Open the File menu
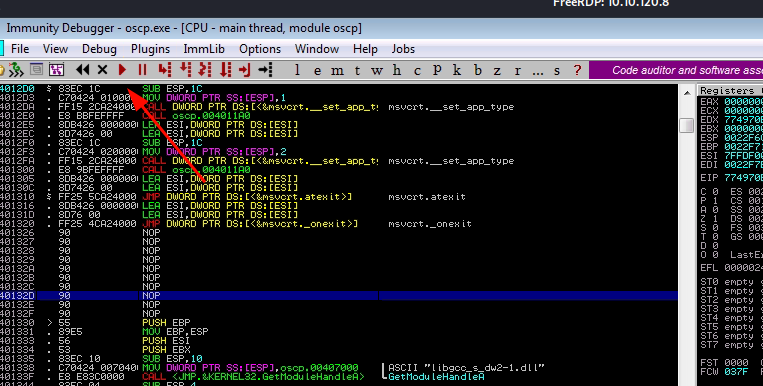 point(20,49)
